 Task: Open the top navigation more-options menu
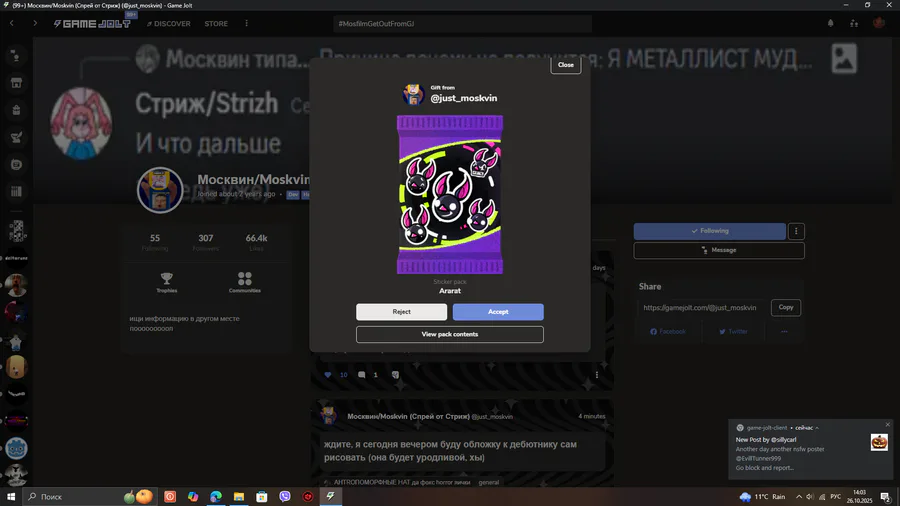(x=247, y=24)
